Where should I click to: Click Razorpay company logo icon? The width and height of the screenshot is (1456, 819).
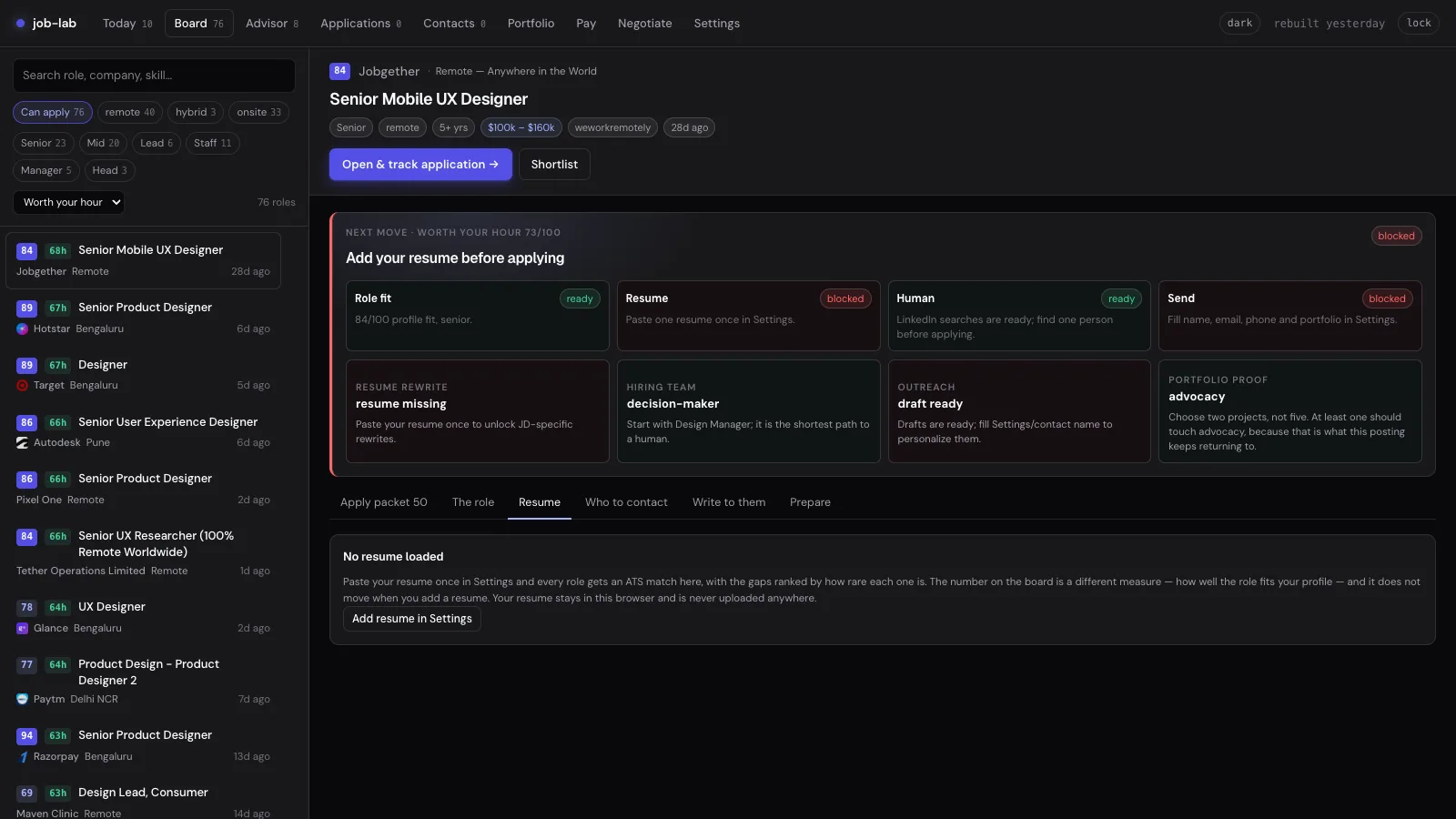point(22,756)
